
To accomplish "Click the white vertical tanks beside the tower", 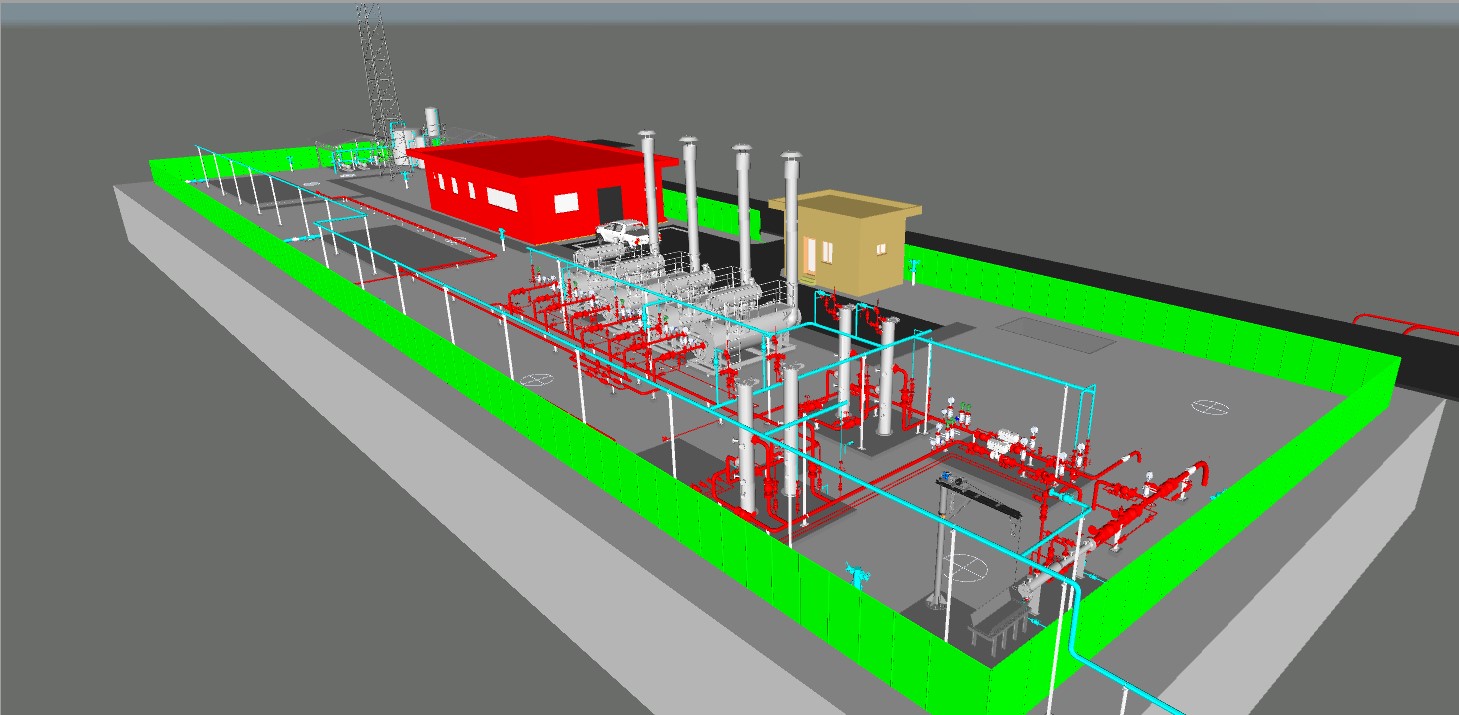I will pyautogui.click(x=432, y=123).
